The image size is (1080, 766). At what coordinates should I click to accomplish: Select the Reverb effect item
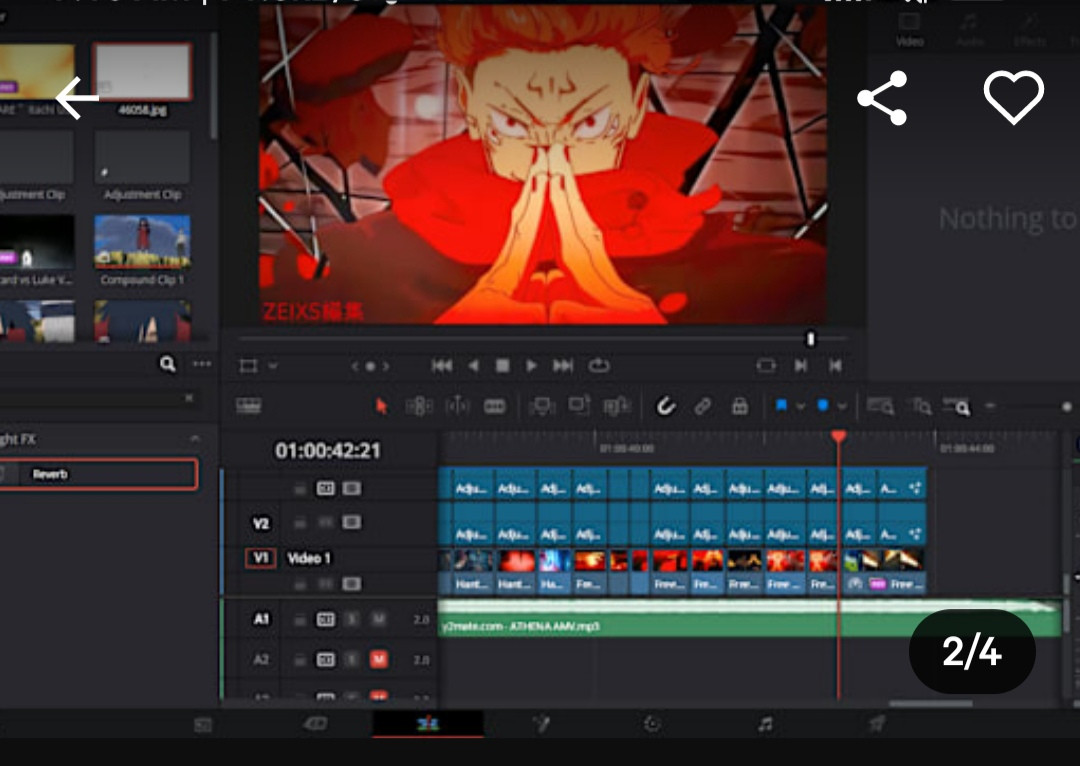[98, 474]
